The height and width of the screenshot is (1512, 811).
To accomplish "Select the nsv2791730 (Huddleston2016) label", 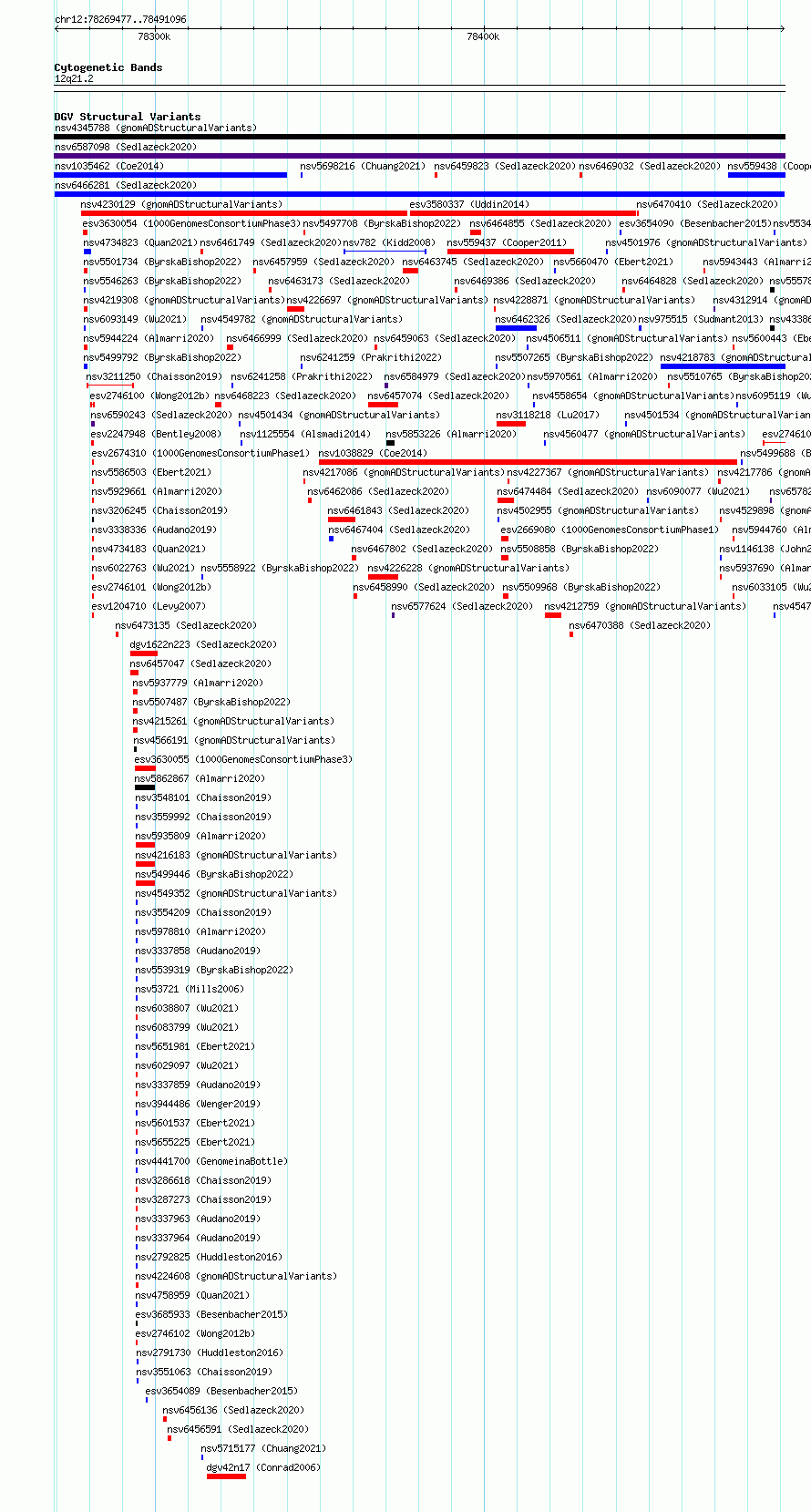I will coord(210,1353).
